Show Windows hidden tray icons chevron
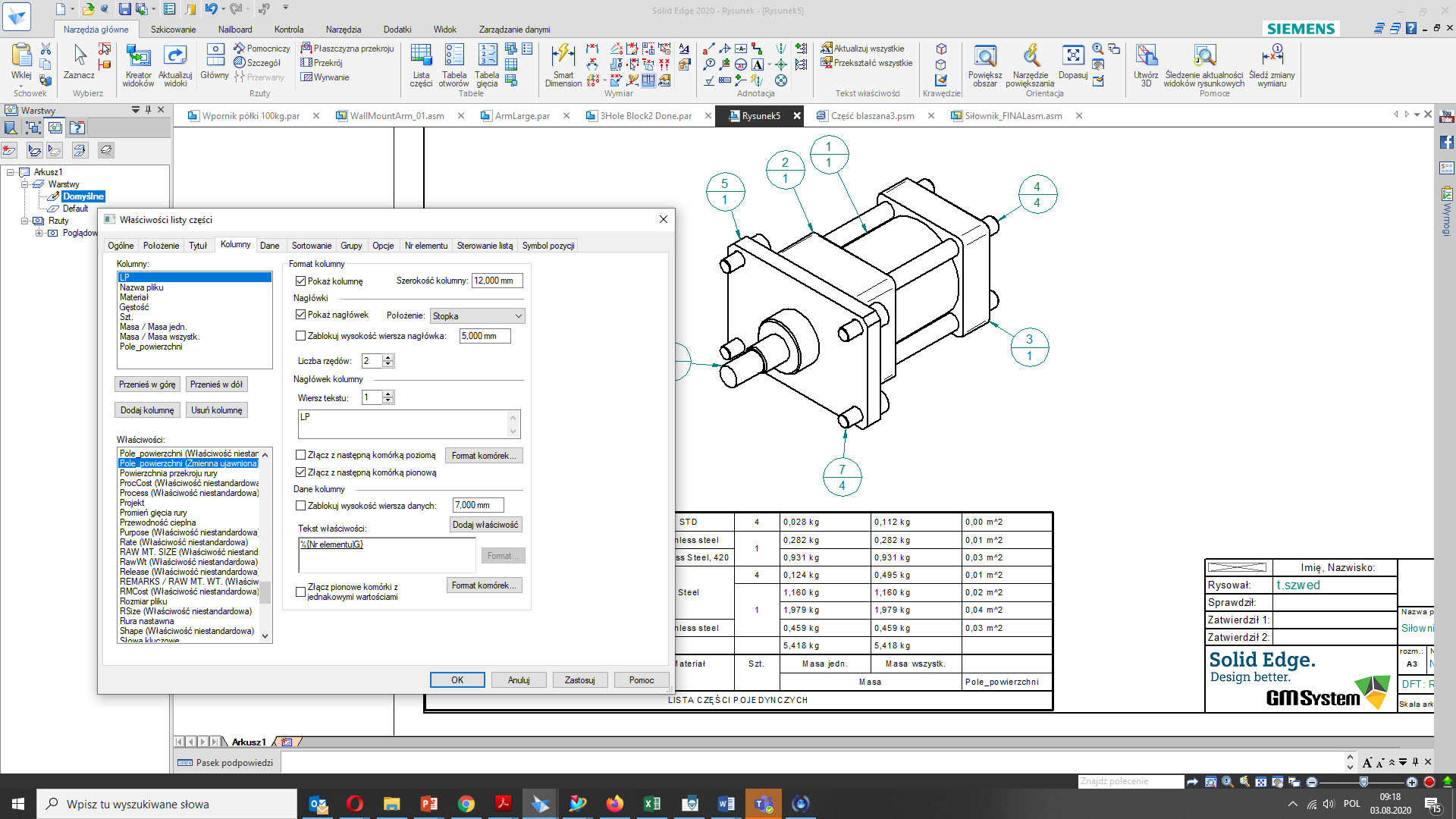 pyautogui.click(x=1292, y=804)
